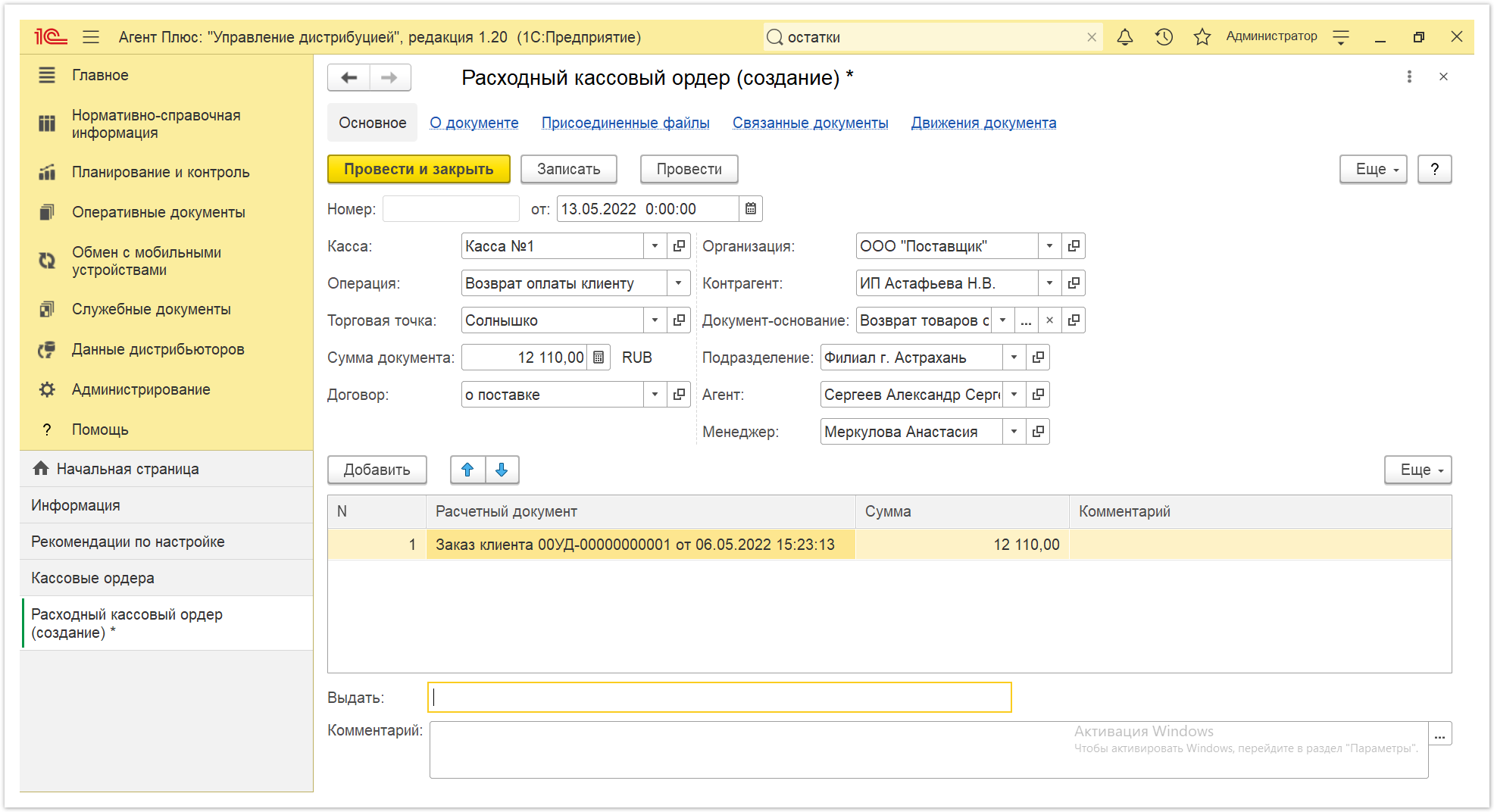Screen dimensions: 1494x812
Task: Open the Документ-основание record icon
Action: [1074, 320]
